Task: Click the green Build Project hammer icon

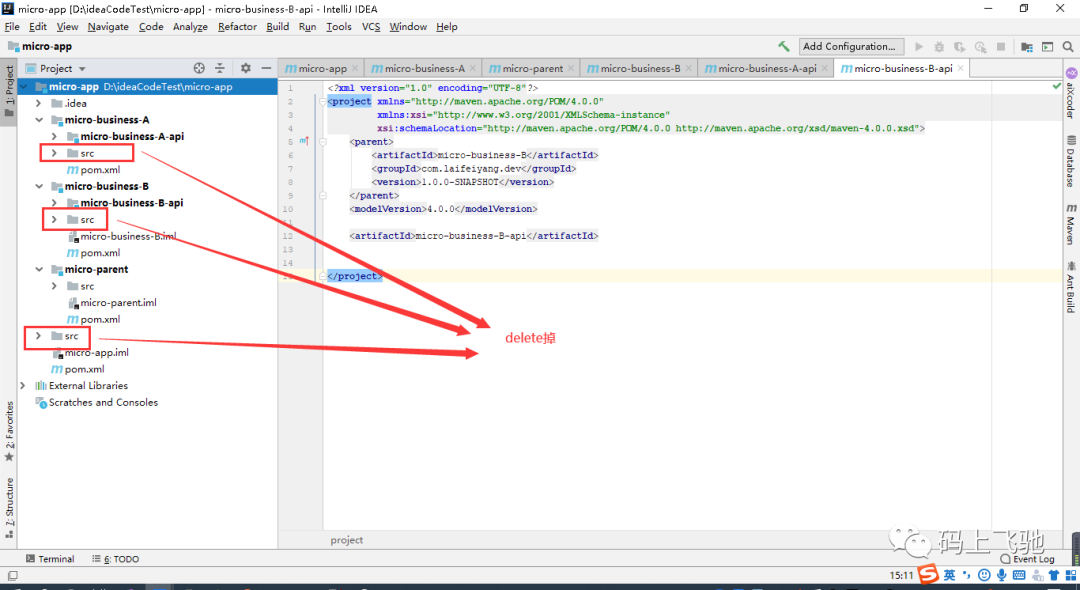Action: pos(784,46)
